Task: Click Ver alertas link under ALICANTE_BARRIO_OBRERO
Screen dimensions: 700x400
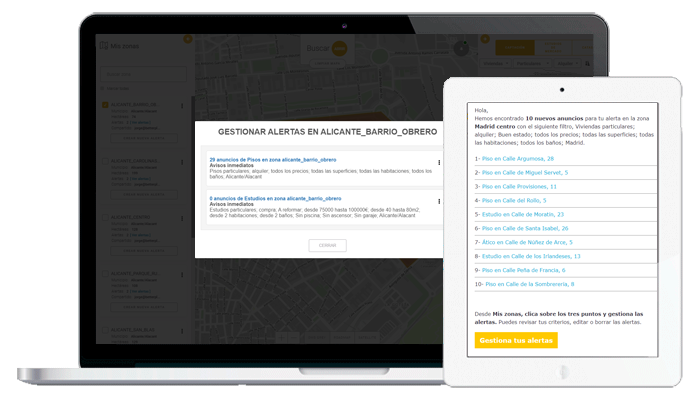Action: pos(140,122)
